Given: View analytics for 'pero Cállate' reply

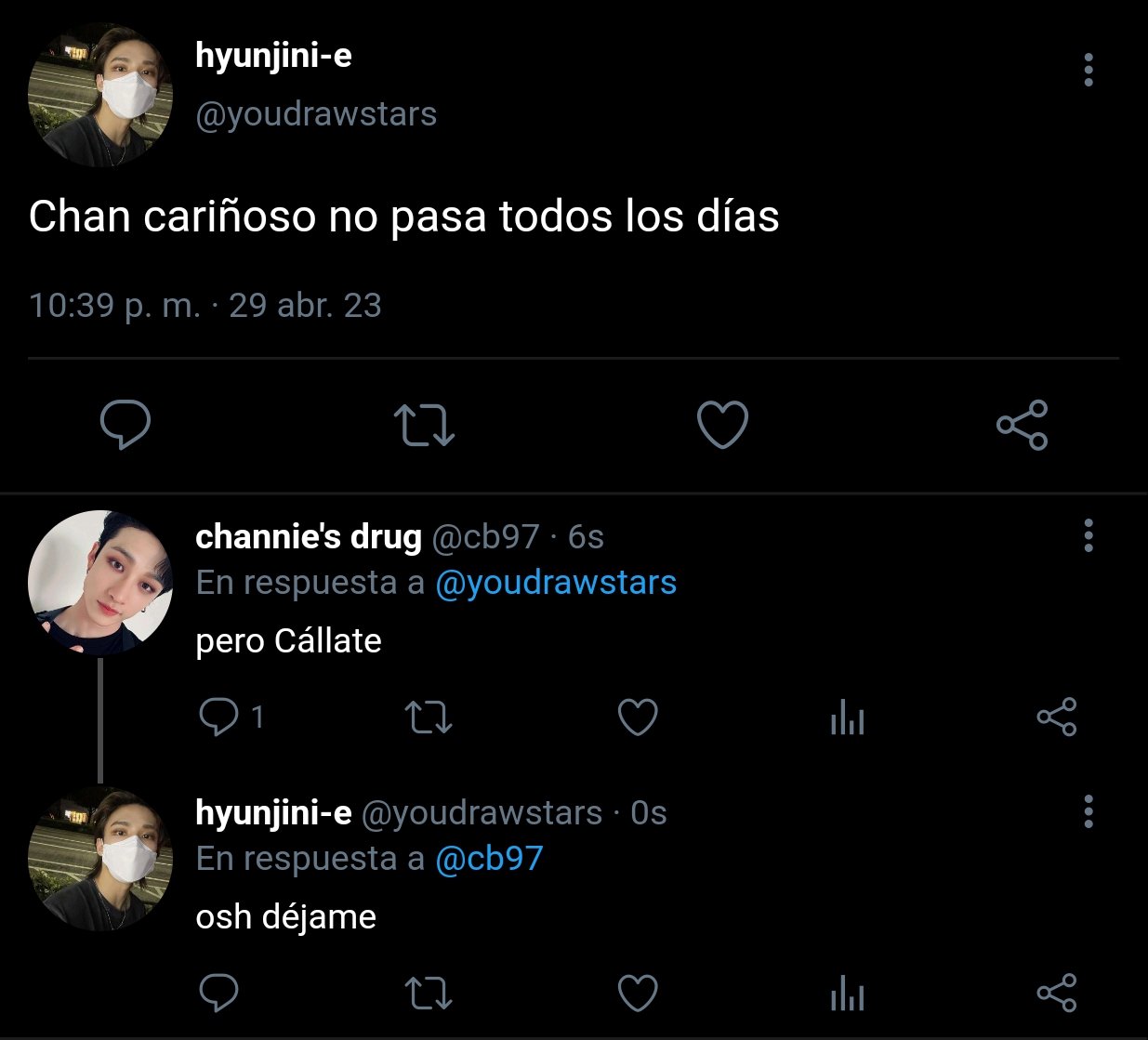Looking at the screenshot, I should tap(847, 717).
